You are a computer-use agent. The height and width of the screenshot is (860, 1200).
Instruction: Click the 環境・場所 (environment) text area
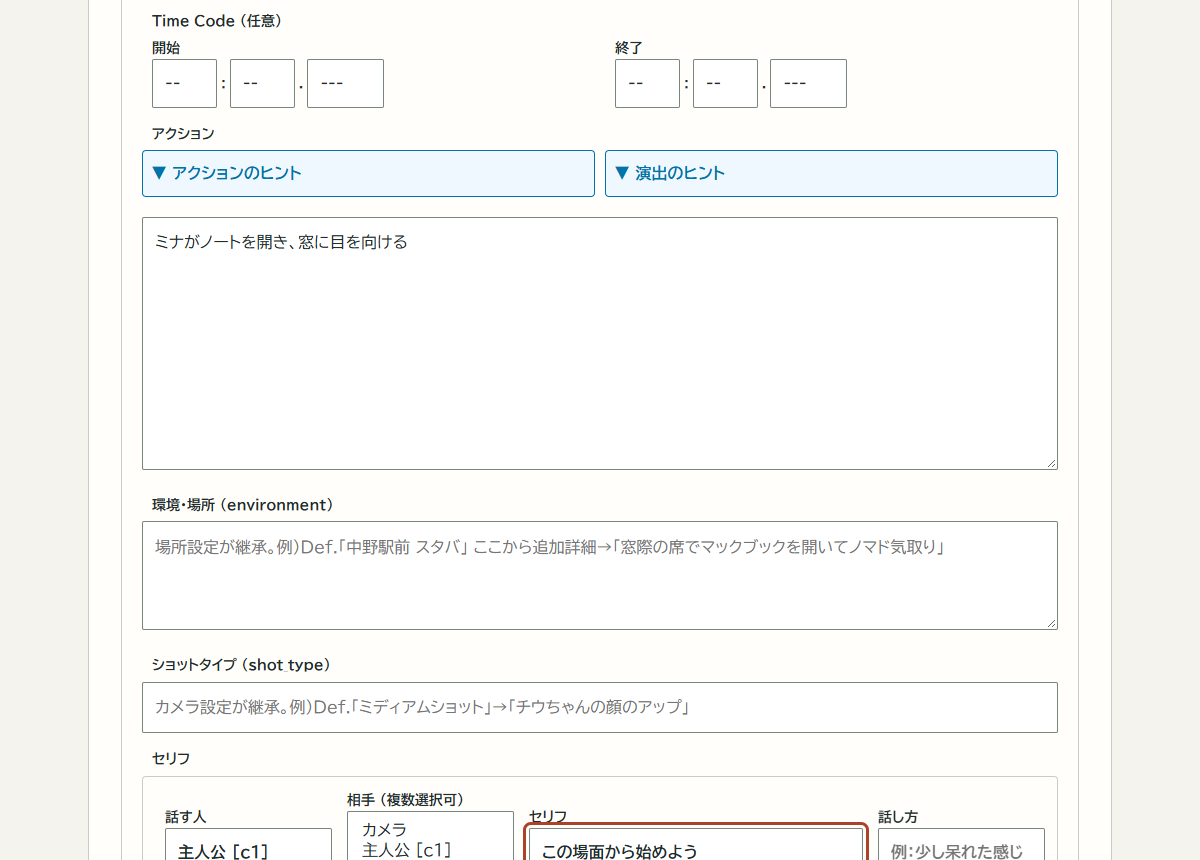[600, 575]
